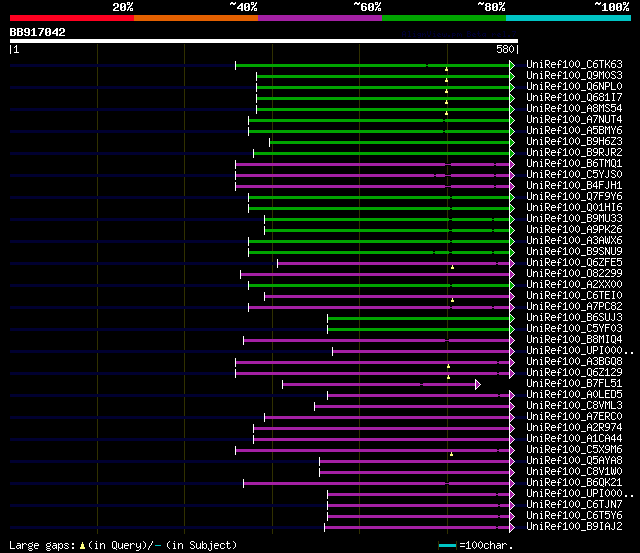
Task: Click the UniRef100_B6QK21 label
Action: 574,483
